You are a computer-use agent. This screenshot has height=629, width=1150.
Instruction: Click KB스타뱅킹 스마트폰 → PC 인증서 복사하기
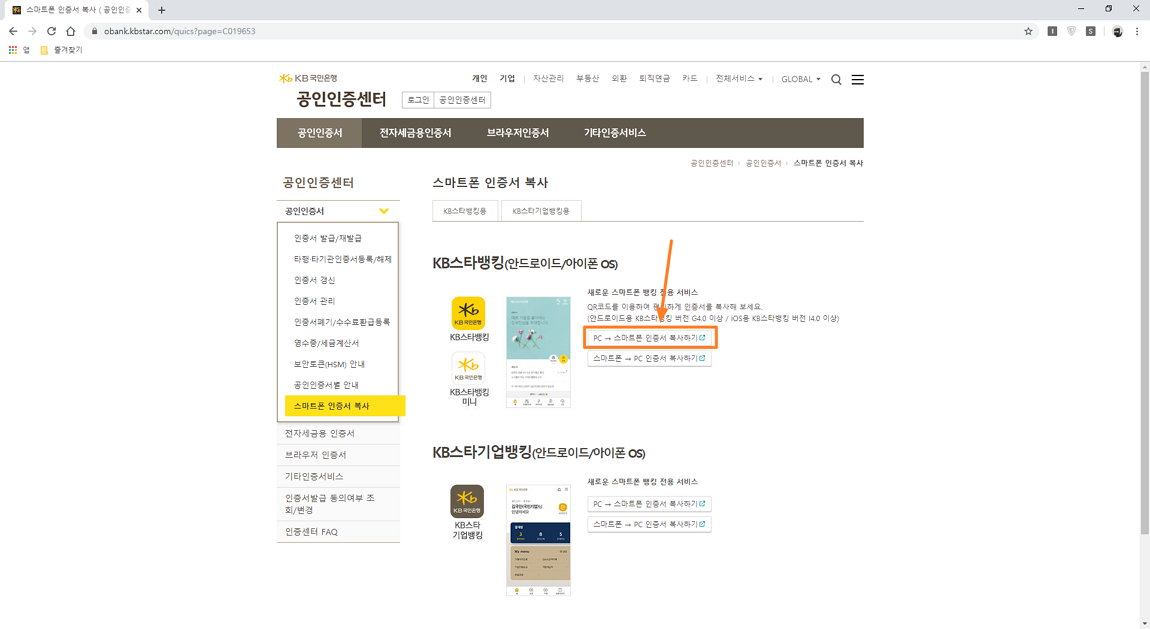[x=649, y=358]
